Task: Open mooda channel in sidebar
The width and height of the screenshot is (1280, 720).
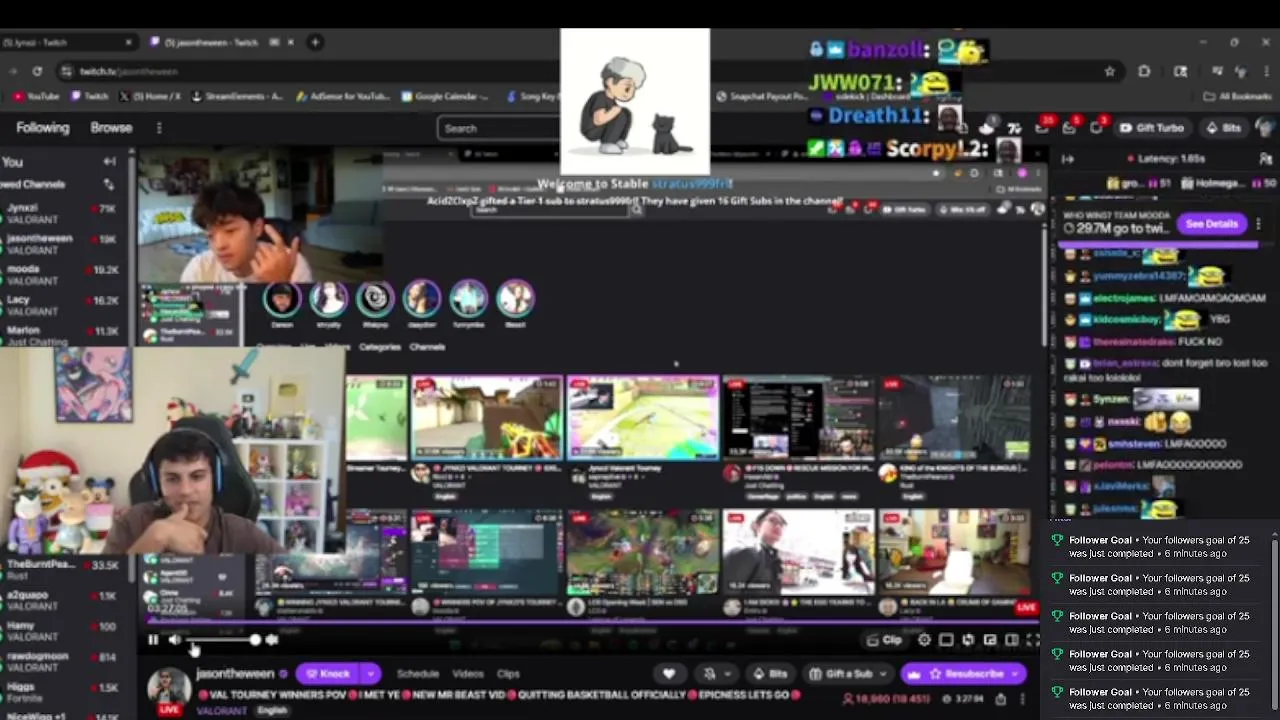Action: [x=62, y=275]
